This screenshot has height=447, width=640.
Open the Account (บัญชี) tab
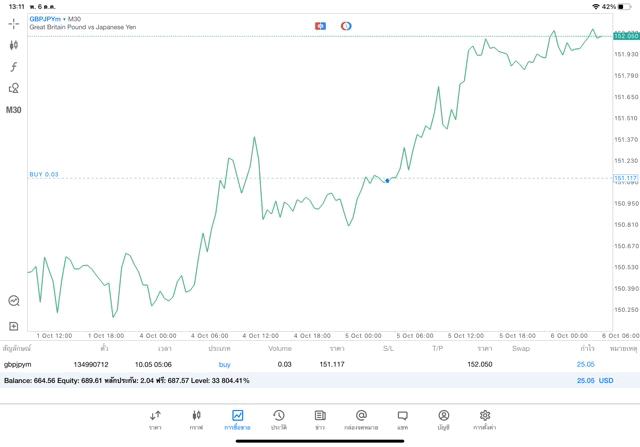point(443,420)
